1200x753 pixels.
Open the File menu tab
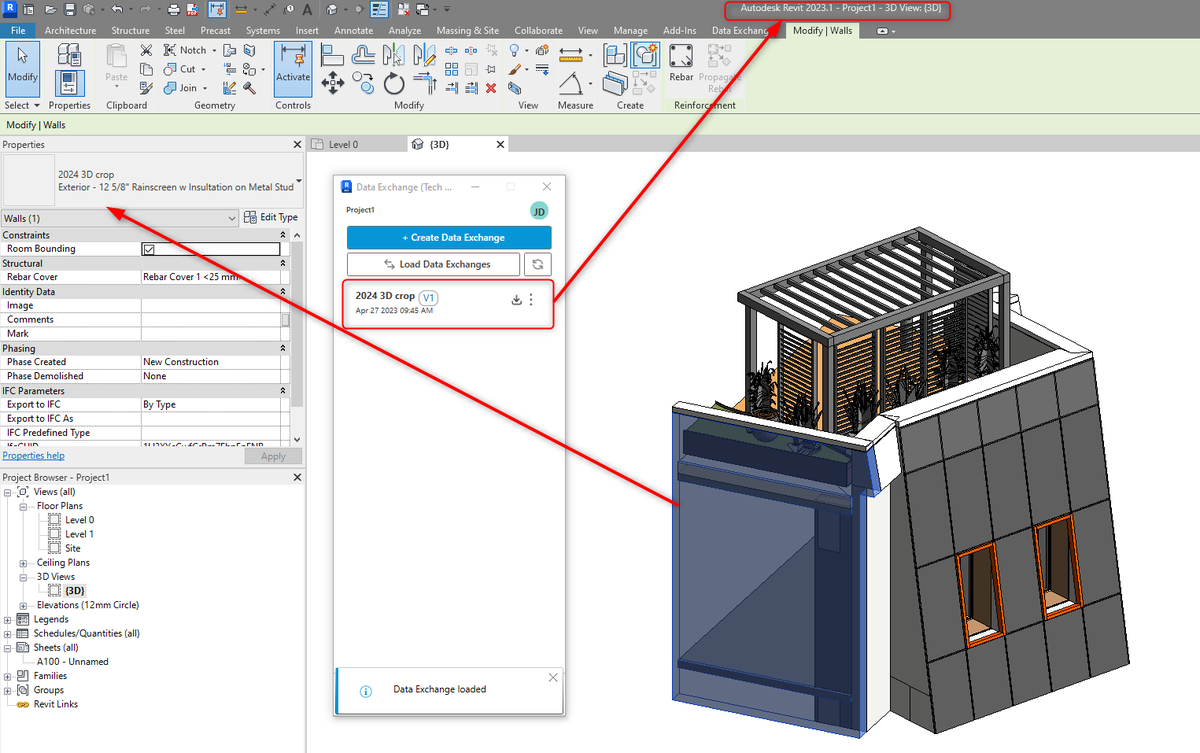pos(17,31)
